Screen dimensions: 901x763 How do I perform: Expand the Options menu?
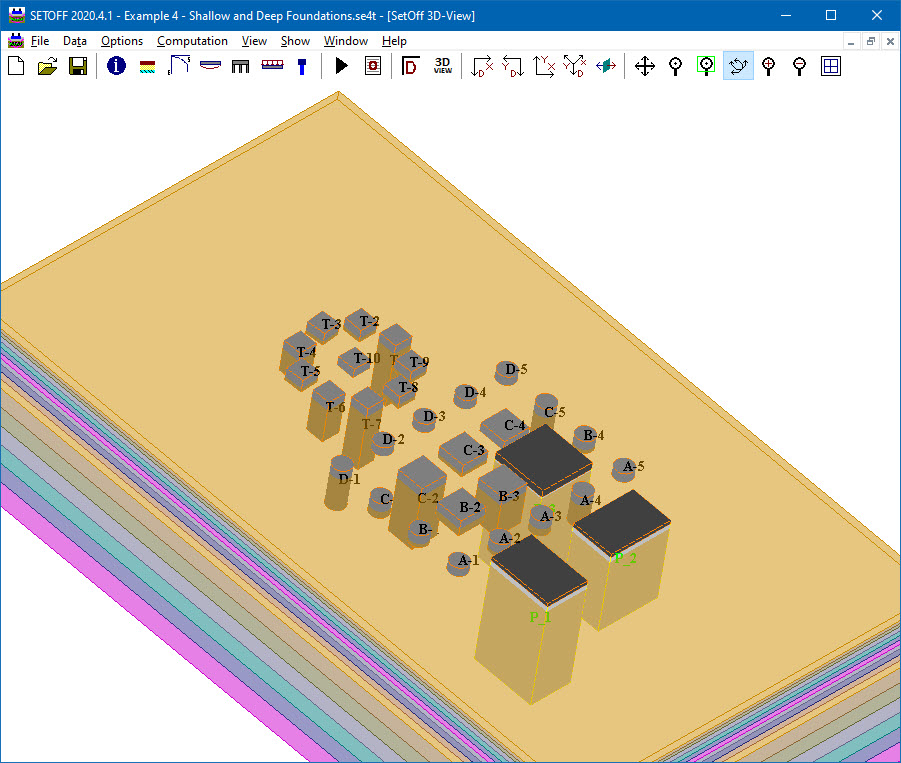click(122, 41)
